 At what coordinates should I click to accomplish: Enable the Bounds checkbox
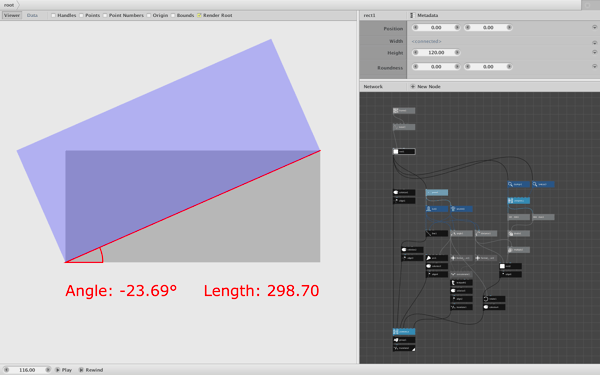[173, 15]
